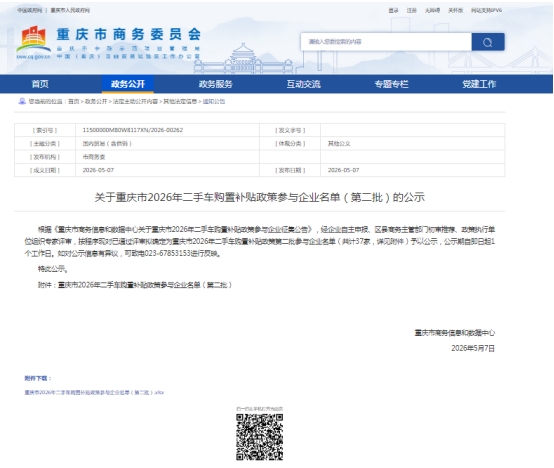Click the 发文字号 label cell

click(290, 130)
